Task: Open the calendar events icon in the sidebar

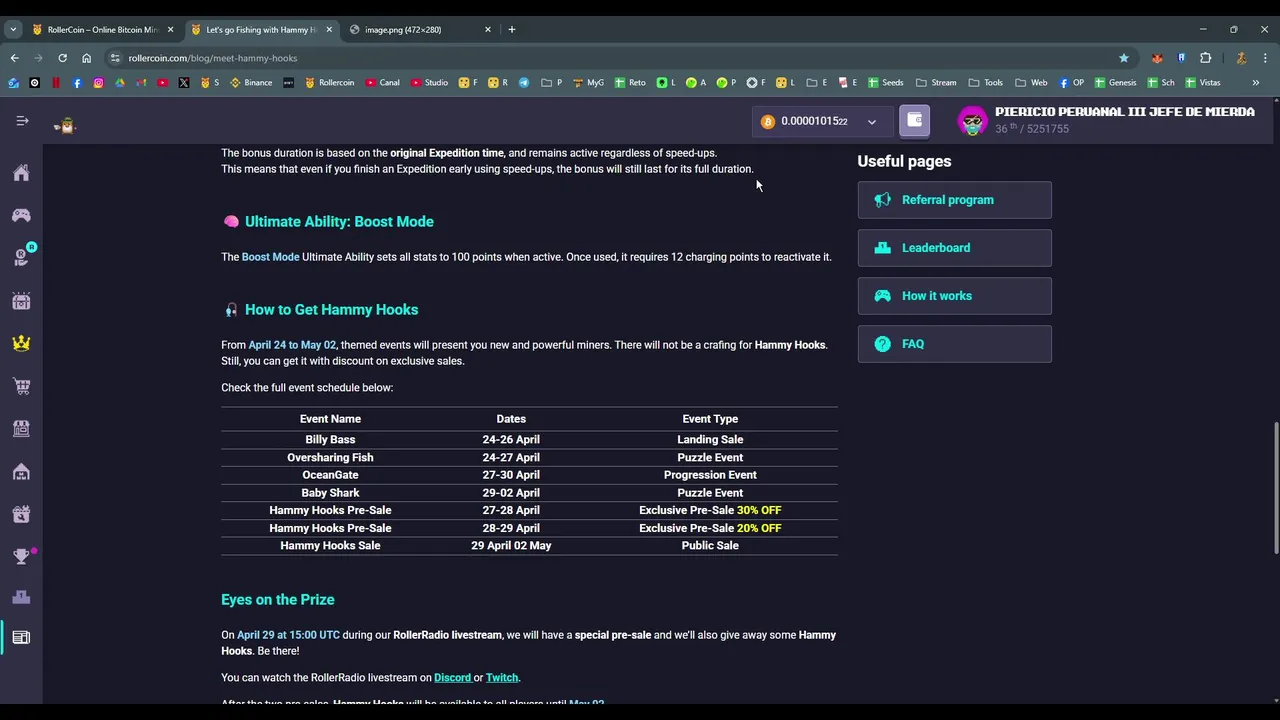Action: tap(21, 300)
